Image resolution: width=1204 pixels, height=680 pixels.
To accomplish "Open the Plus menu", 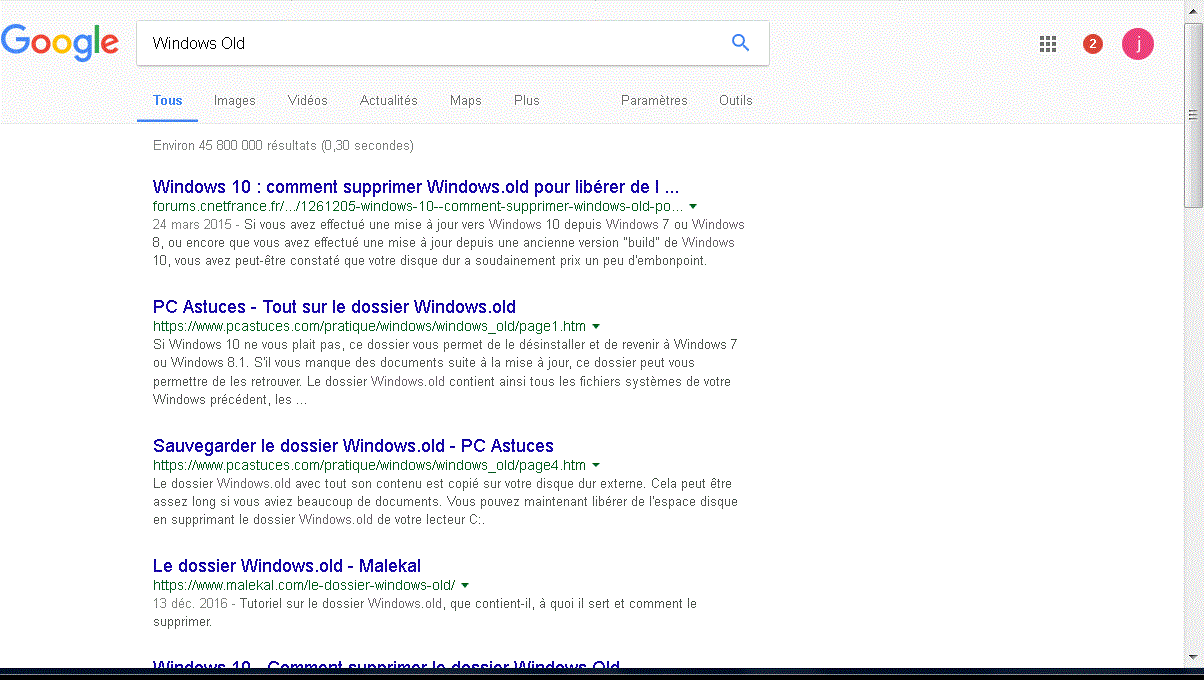I will pos(527,100).
